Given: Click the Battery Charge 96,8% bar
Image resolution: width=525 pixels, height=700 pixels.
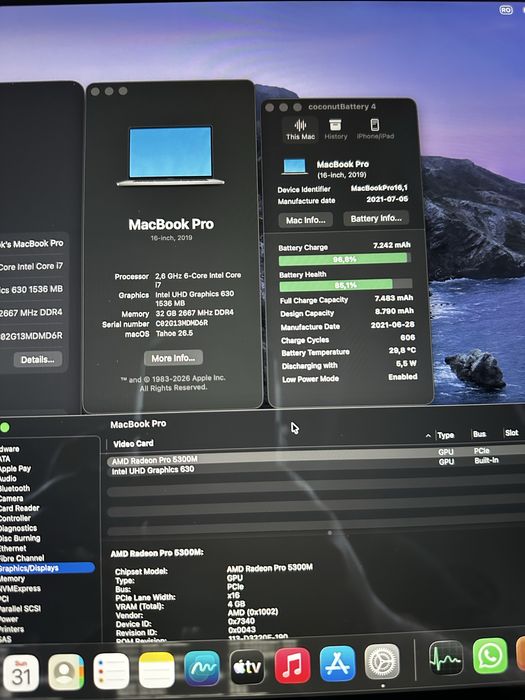Looking at the screenshot, I should (345, 259).
